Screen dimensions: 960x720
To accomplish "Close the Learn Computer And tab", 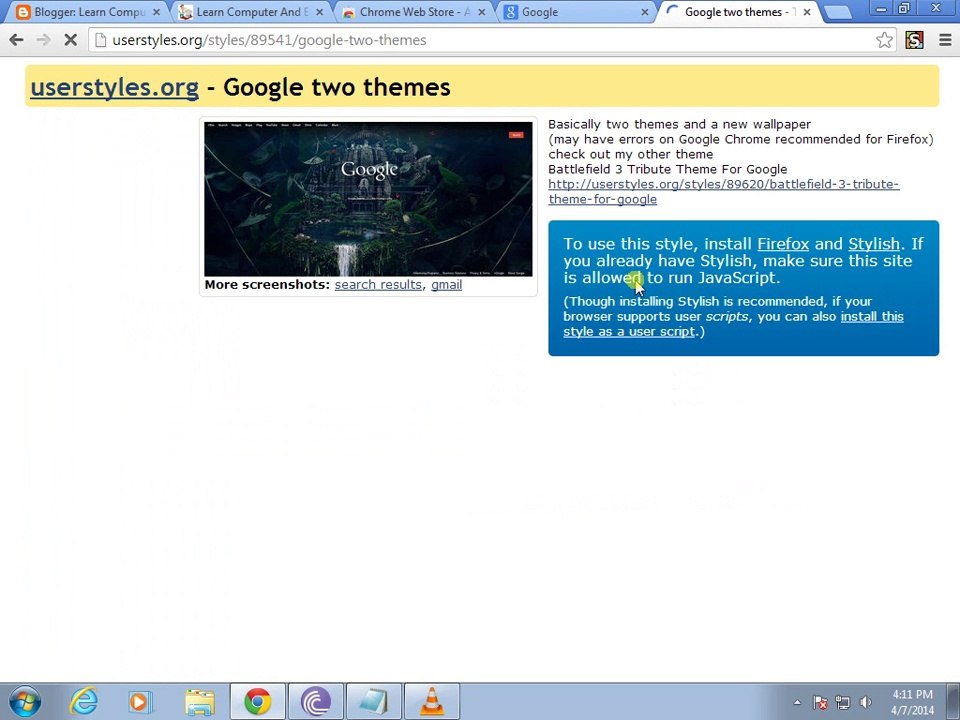I will point(320,12).
